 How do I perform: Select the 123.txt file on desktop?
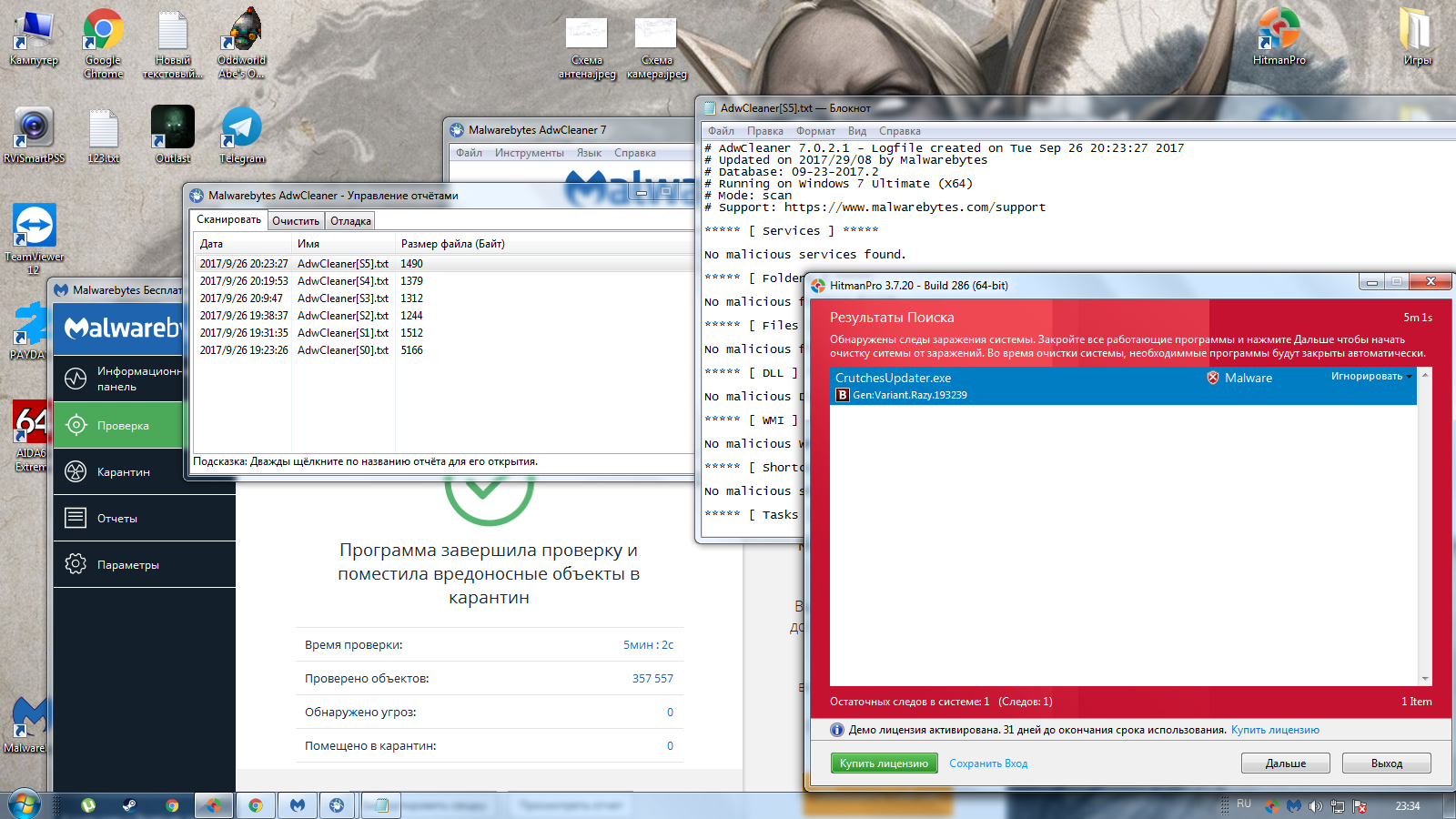pos(103,134)
